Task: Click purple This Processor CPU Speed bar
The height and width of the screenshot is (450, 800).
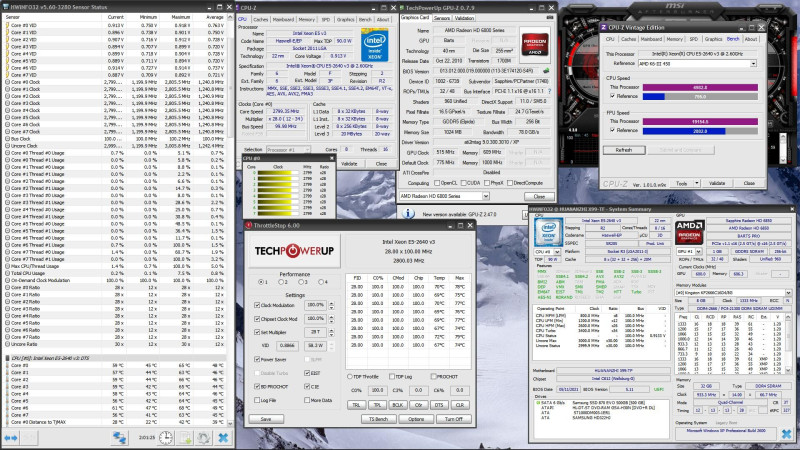Action: point(700,87)
